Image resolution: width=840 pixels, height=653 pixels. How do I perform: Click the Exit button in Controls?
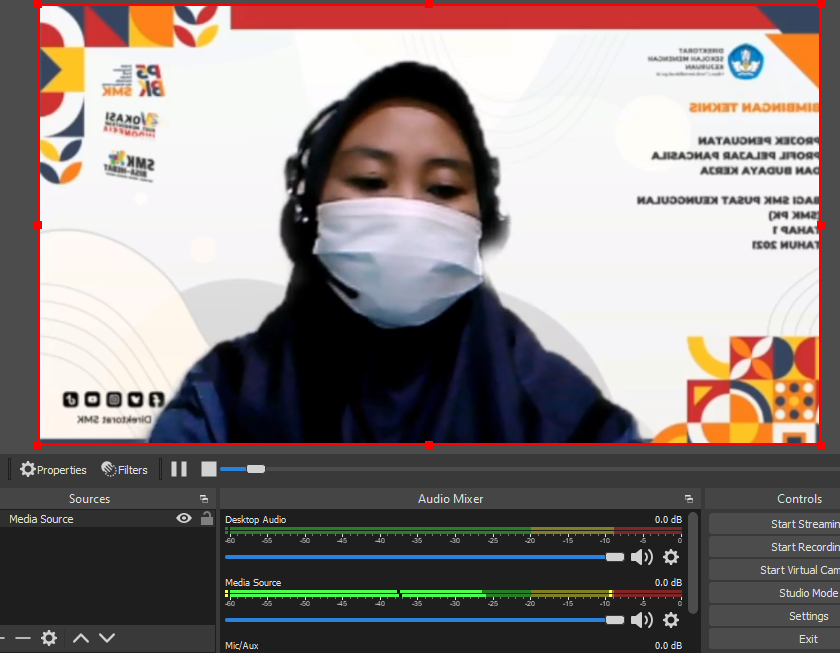pyautogui.click(x=775, y=639)
